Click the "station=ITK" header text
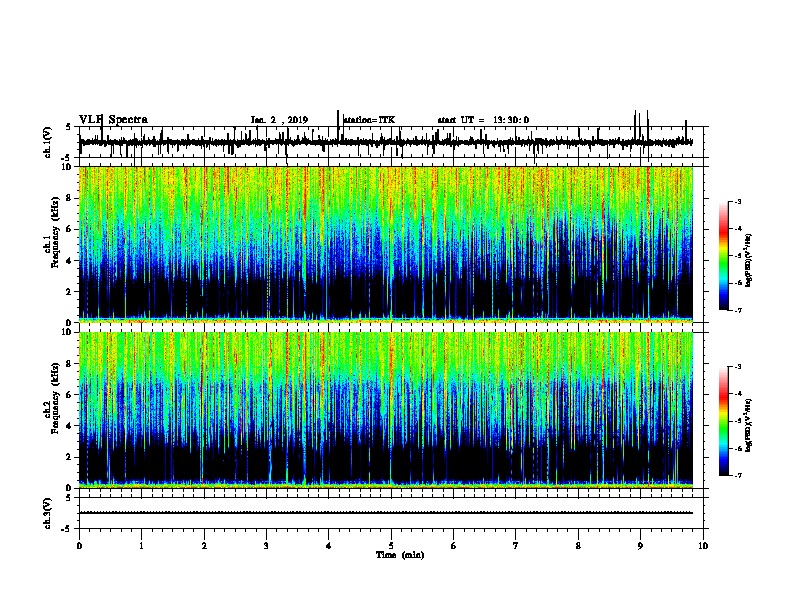Screen dimensions: 792x612 [369, 120]
